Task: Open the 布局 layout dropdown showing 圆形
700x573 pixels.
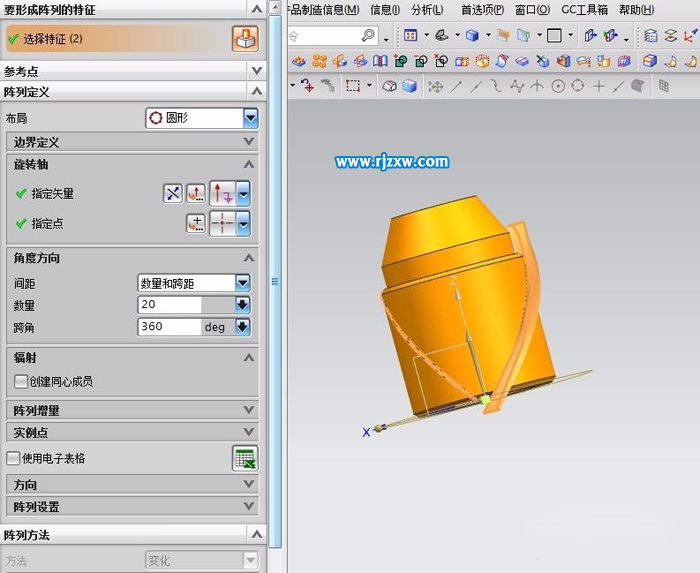Action: 250,118
